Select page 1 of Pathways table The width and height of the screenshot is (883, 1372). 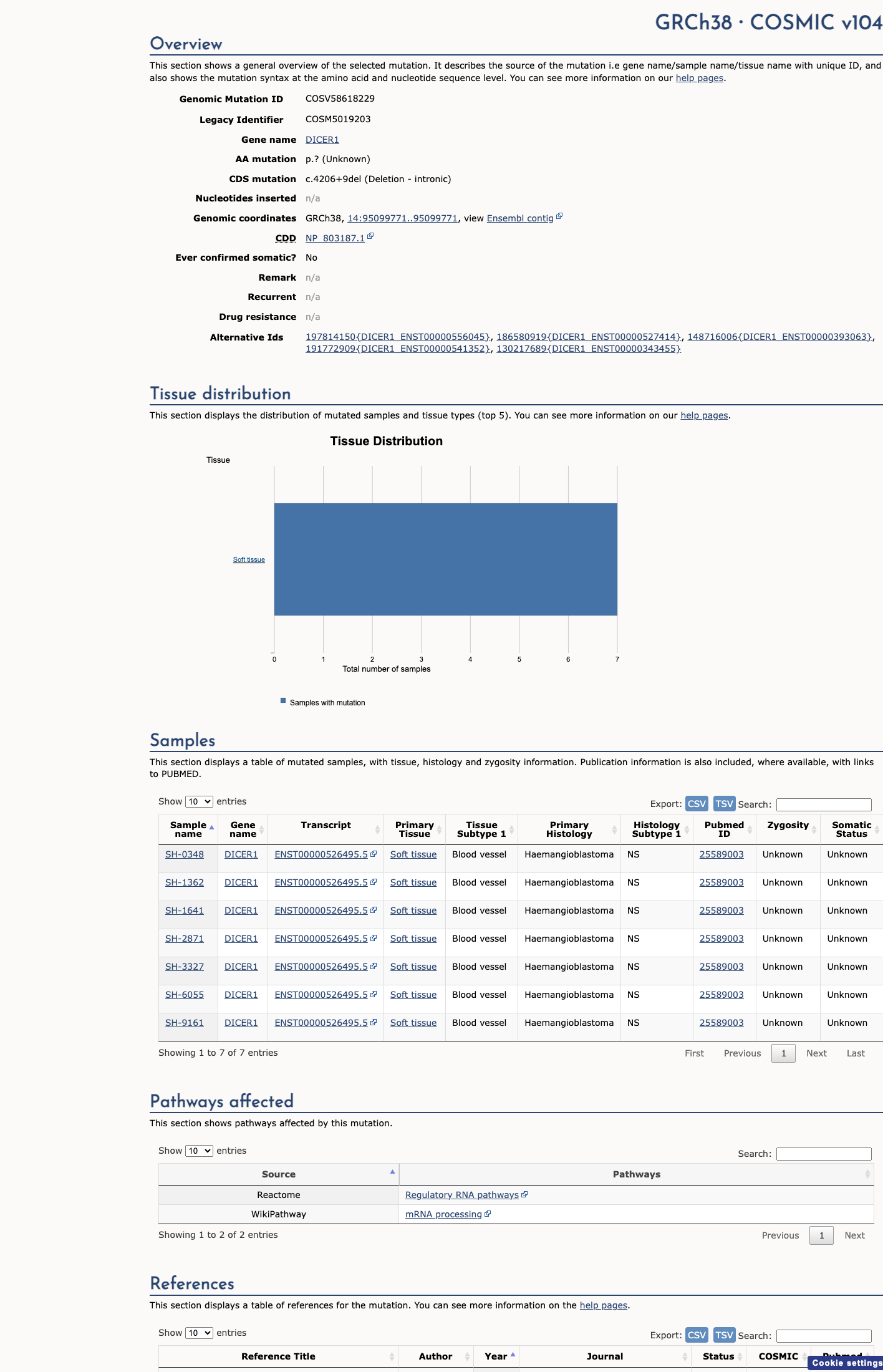coord(821,1235)
